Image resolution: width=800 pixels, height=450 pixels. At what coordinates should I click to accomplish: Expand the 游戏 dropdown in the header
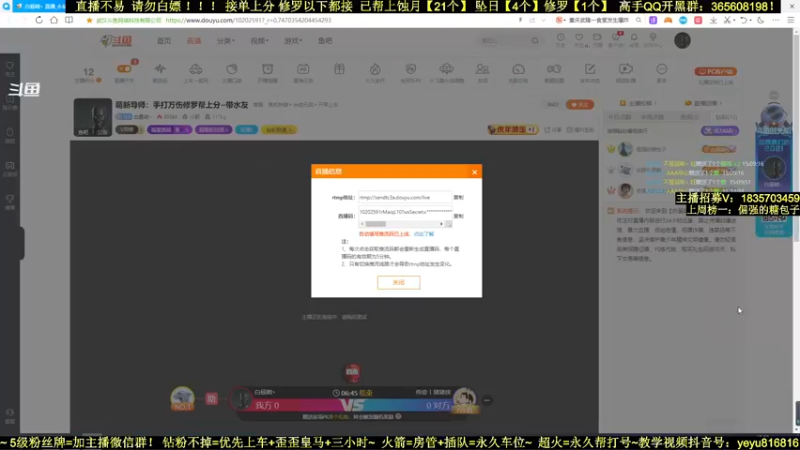pyautogui.click(x=293, y=41)
